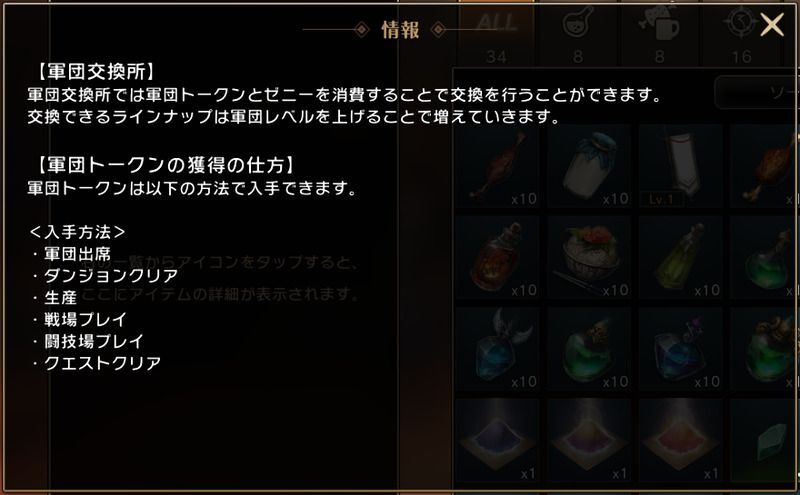Select the green round potion in third row

589,349
